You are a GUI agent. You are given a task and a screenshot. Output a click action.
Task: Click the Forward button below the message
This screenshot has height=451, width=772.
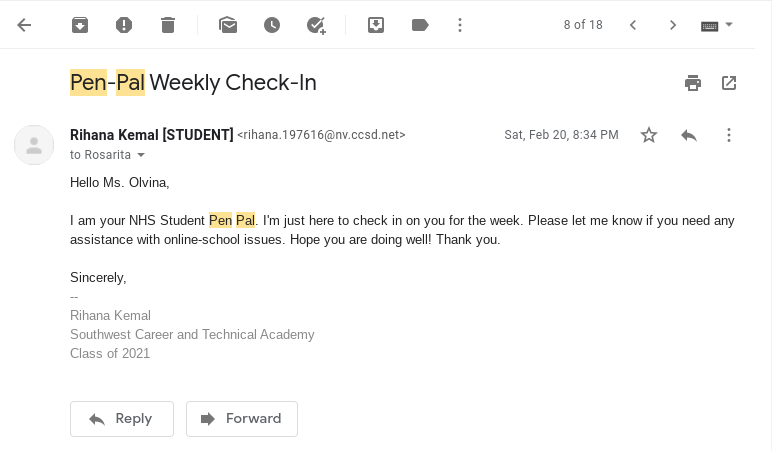(242, 419)
